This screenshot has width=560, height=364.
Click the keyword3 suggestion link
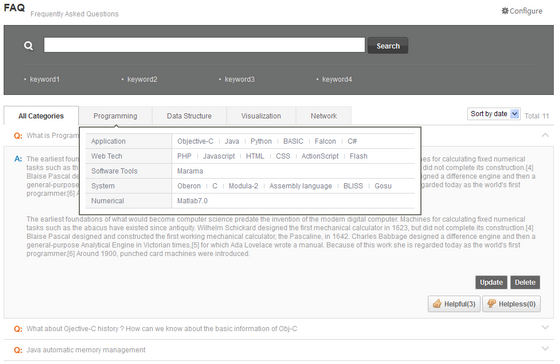240,79
